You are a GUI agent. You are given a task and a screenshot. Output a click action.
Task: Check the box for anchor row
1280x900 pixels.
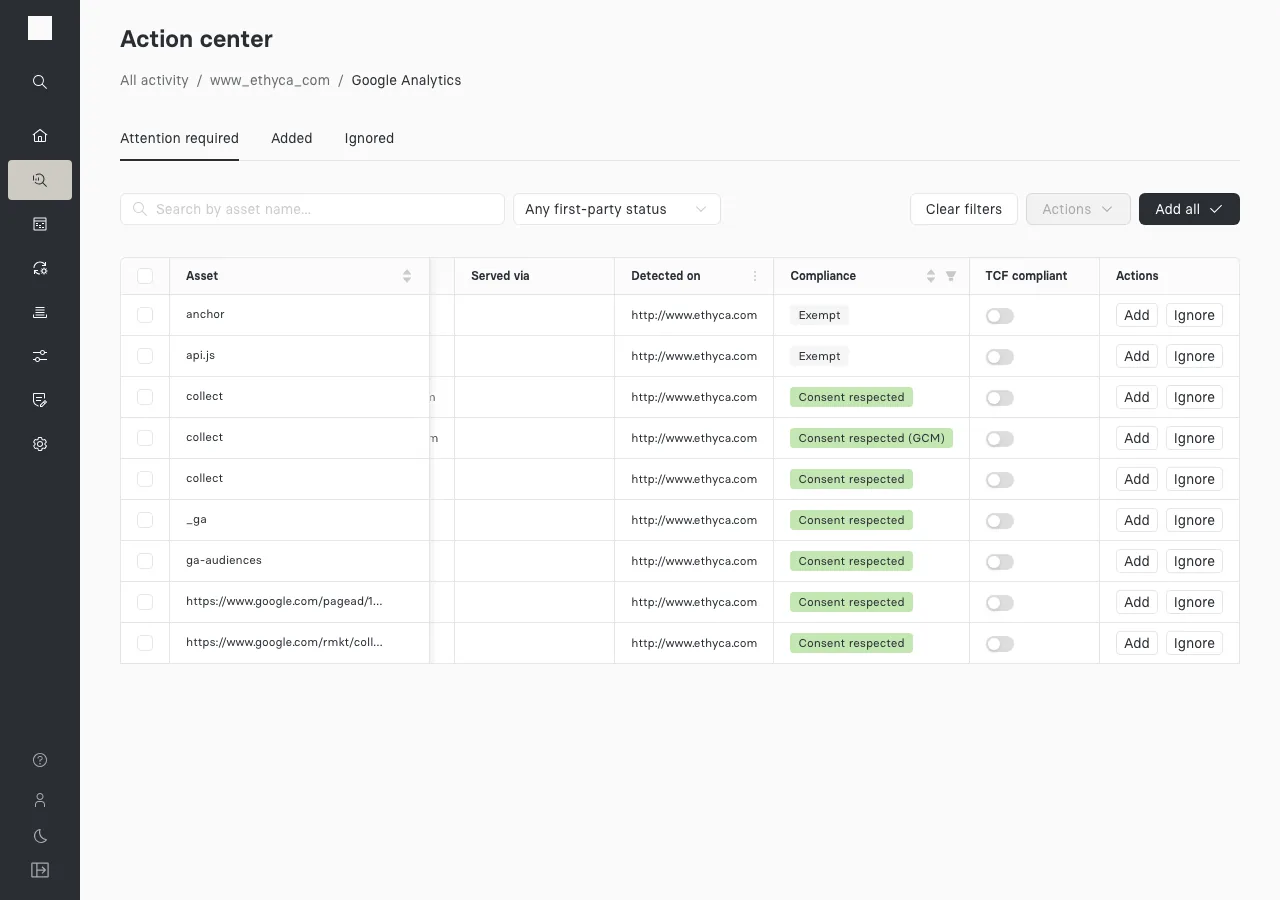(145, 315)
